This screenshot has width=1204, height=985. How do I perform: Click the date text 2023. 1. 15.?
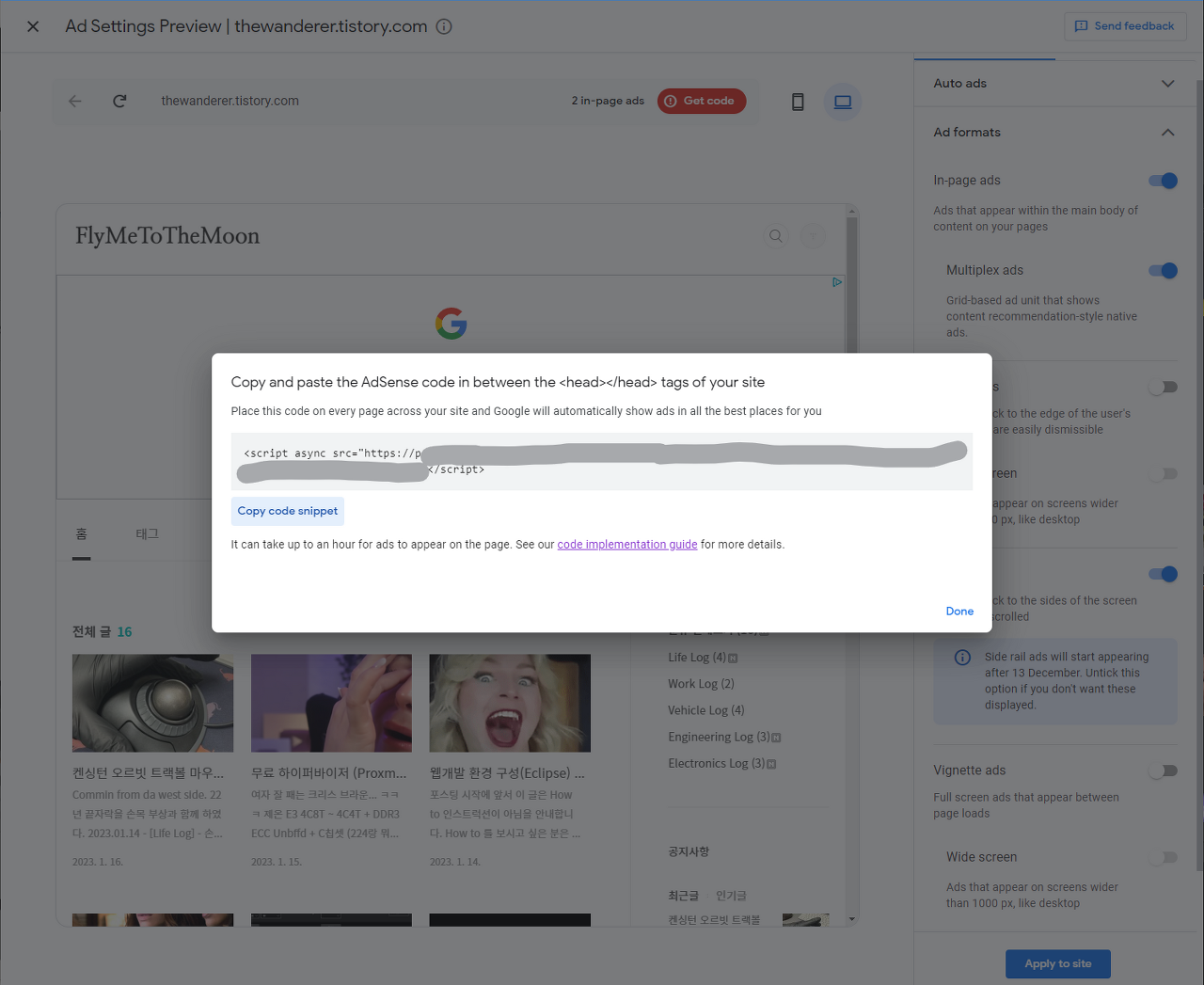click(277, 862)
